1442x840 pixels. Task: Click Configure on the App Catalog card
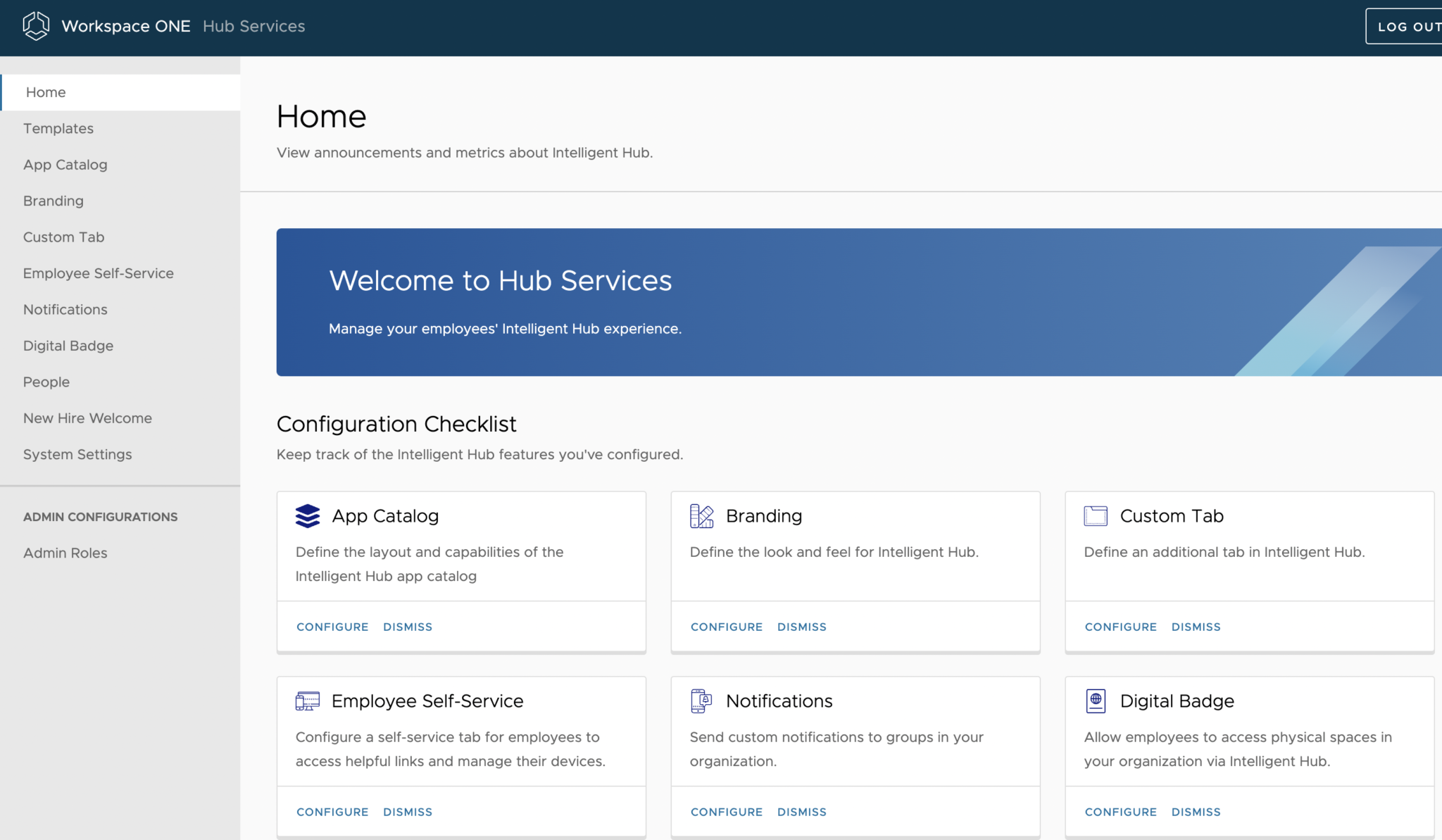[x=332, y=627]
